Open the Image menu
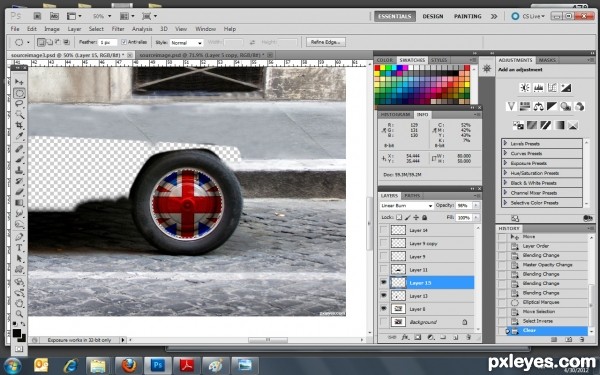 pyautogui.click(x=52, y=29)
